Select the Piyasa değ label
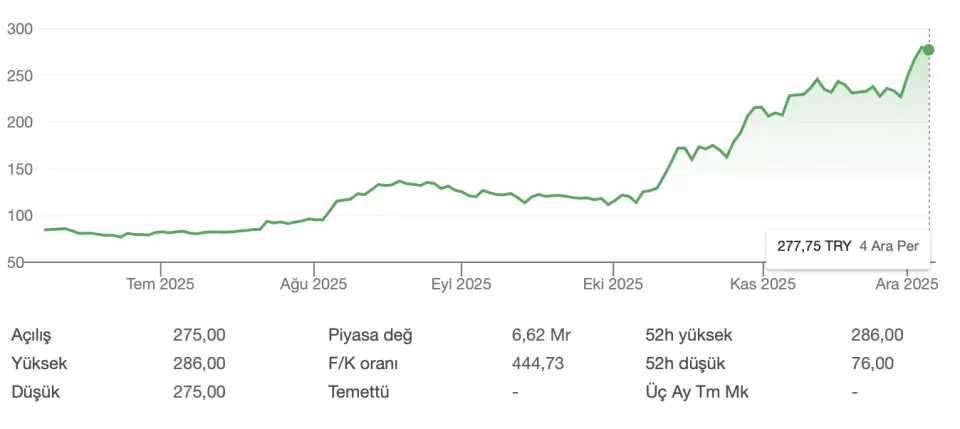 370,335
